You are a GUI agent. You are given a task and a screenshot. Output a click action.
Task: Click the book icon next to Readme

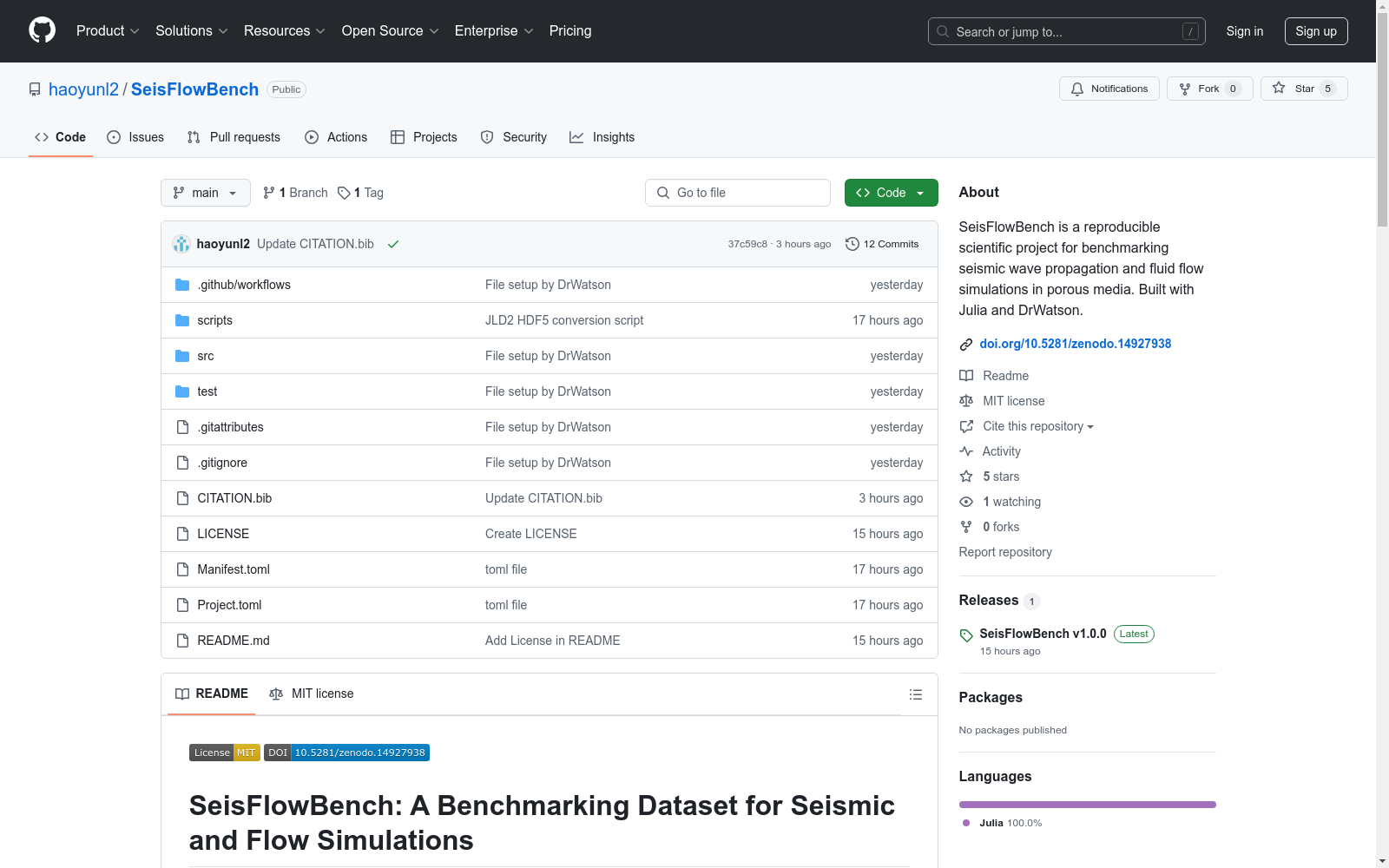[966, 376]
